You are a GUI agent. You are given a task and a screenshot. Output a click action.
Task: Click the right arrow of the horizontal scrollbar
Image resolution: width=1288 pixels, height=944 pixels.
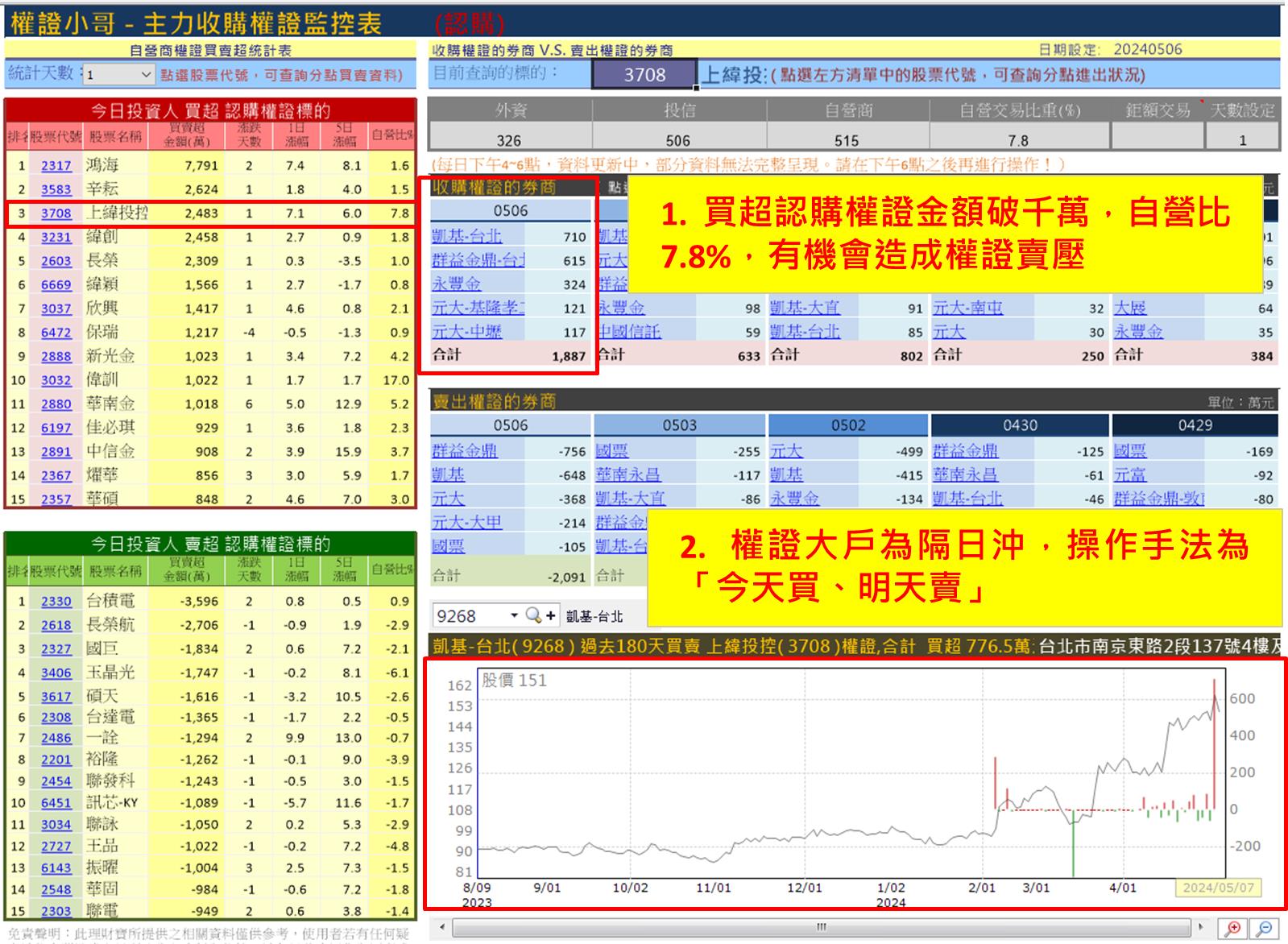(1201, 926)
